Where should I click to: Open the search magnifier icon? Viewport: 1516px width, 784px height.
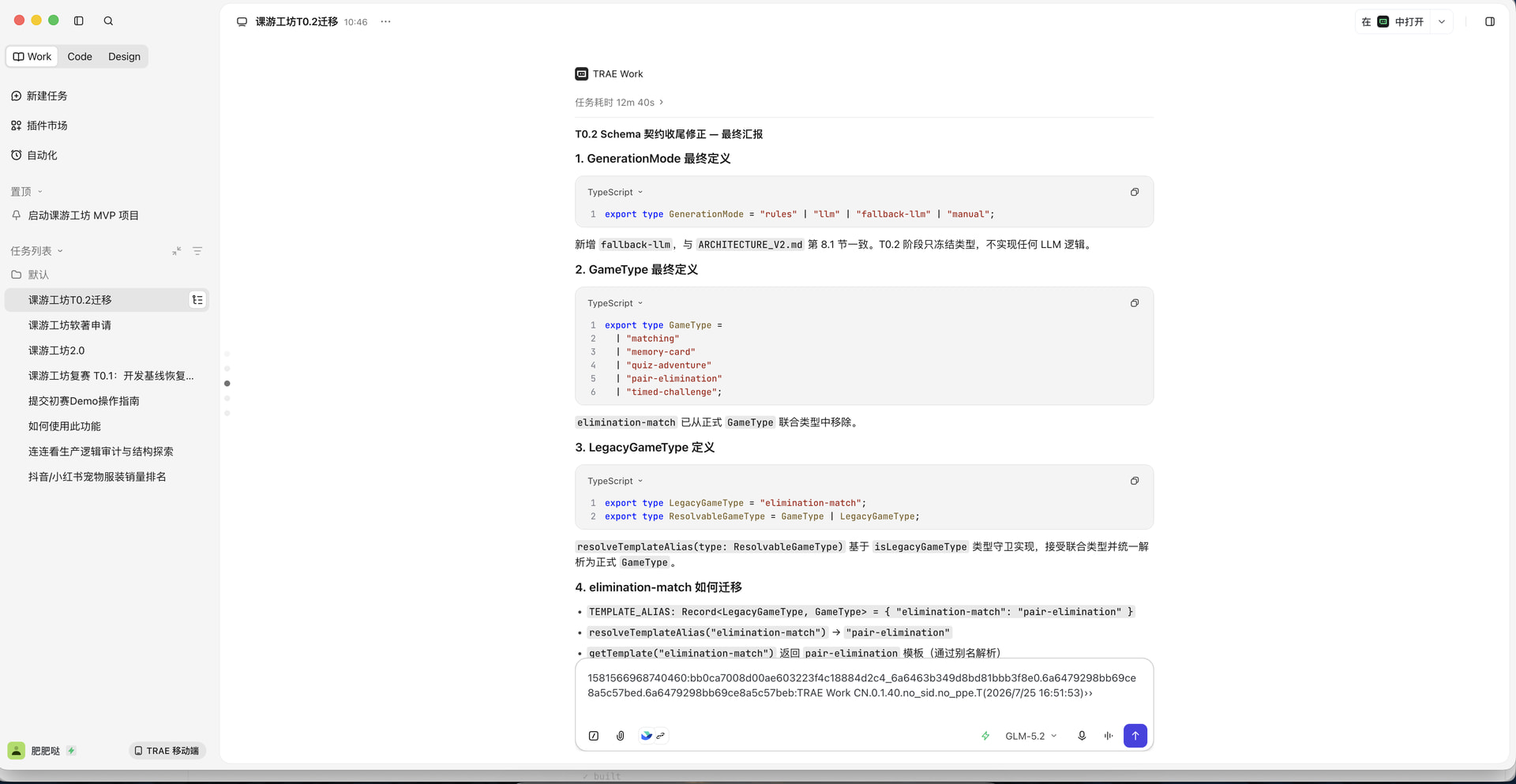click(108, 21)
